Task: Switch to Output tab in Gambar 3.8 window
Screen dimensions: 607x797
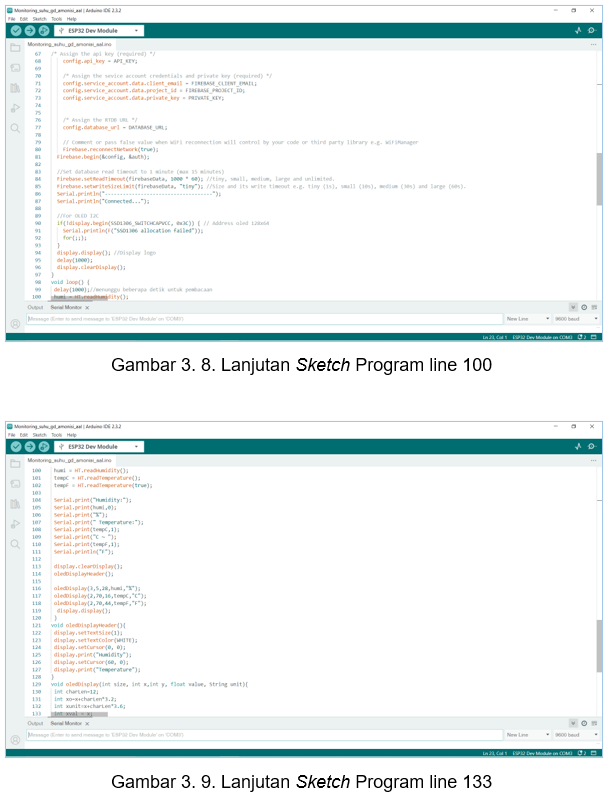Action: pyautogui.click(x=35, y=307)
